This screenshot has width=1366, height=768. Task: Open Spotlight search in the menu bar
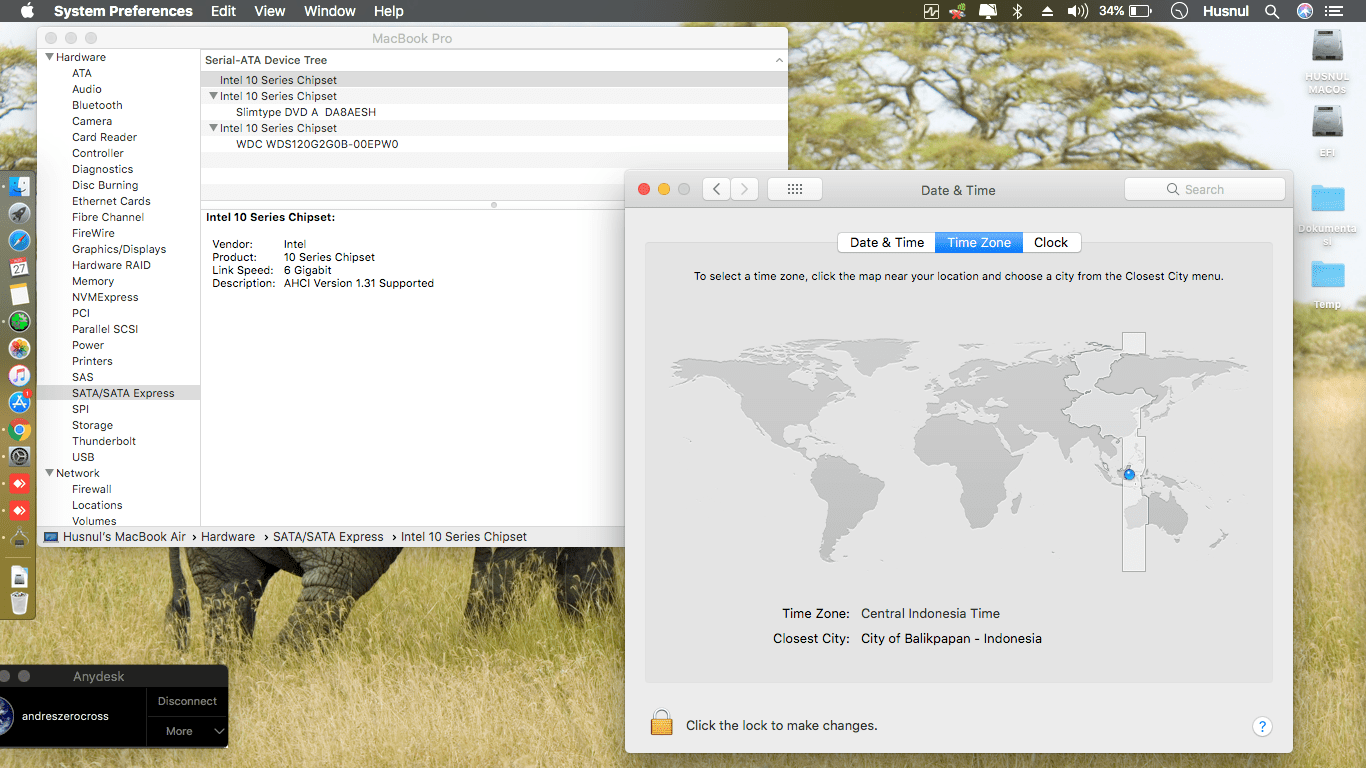click(1272, 11)
